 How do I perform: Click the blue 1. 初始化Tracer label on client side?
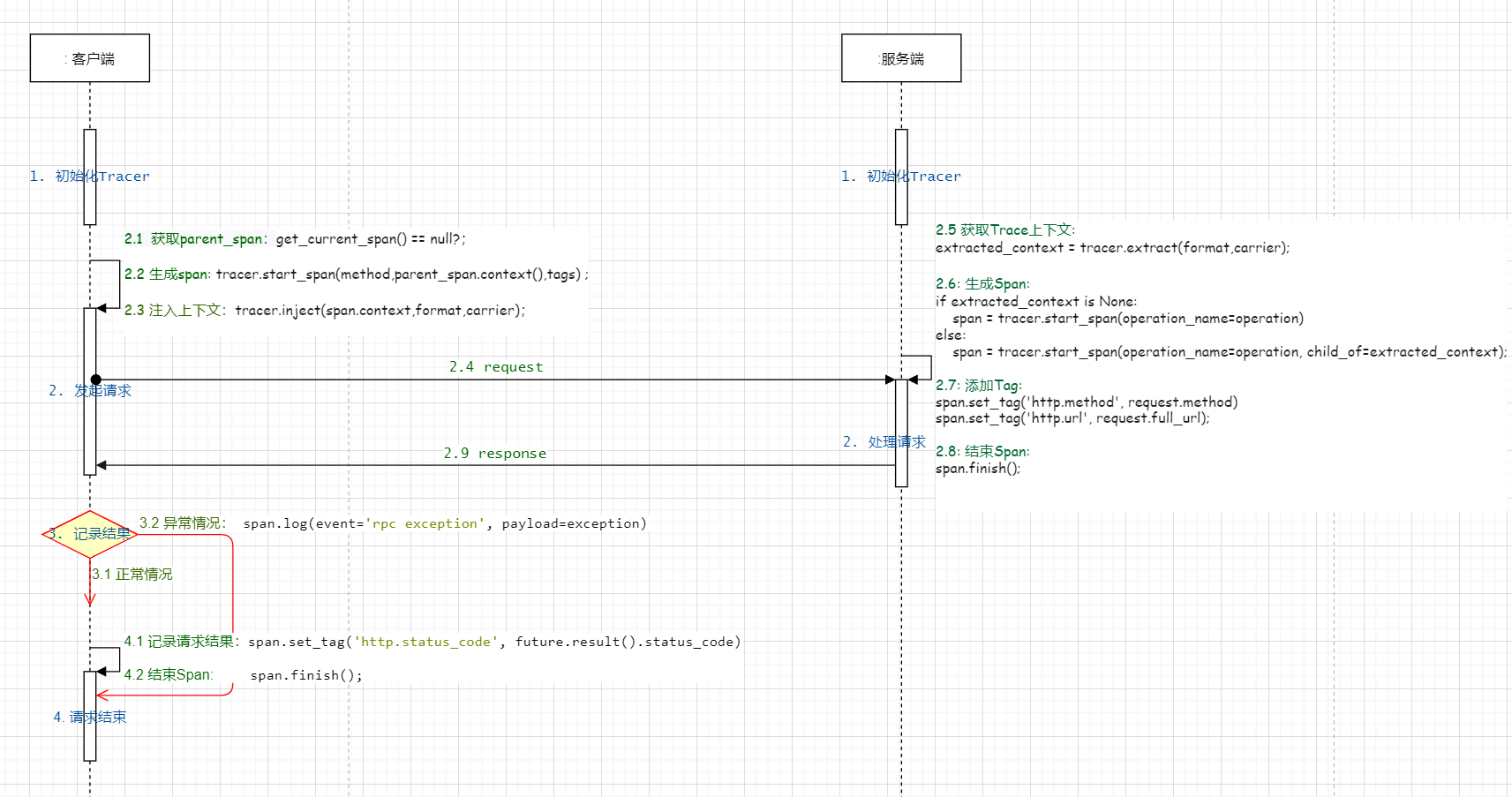point(89,176)
